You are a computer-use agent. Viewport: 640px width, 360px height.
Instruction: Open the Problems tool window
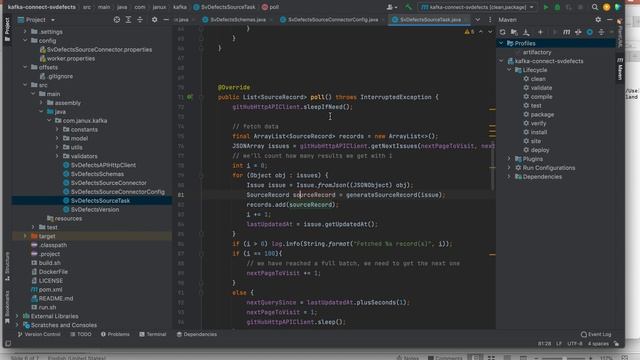tap(116, 334)
